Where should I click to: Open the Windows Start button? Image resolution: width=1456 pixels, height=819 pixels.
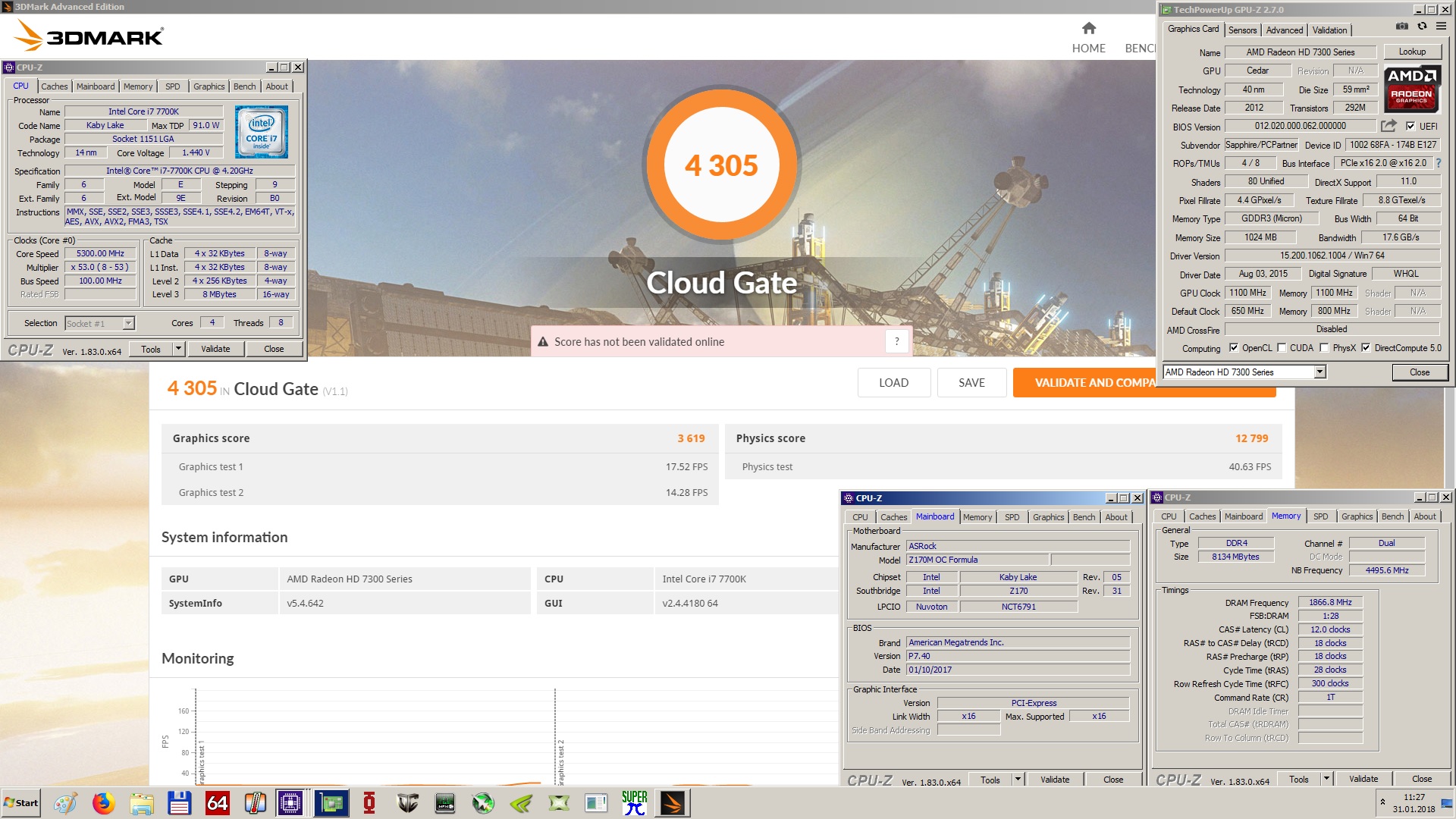click(x=21, y=803)
